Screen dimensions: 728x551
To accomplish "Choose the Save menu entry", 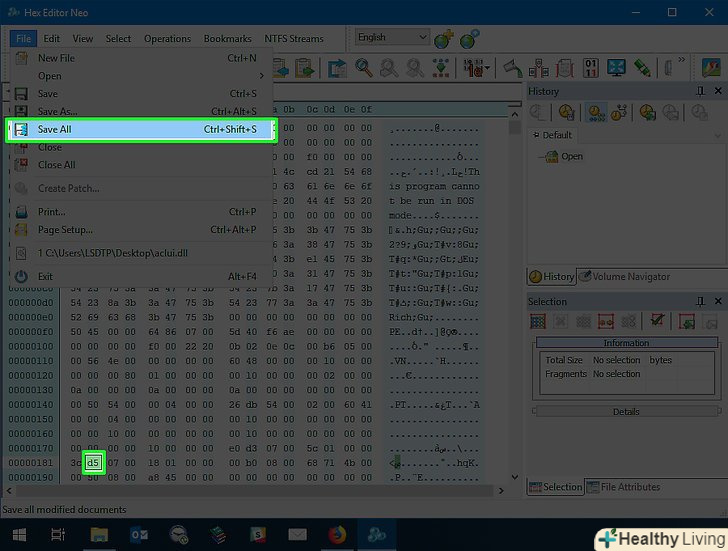I will [x=141, y=94].
